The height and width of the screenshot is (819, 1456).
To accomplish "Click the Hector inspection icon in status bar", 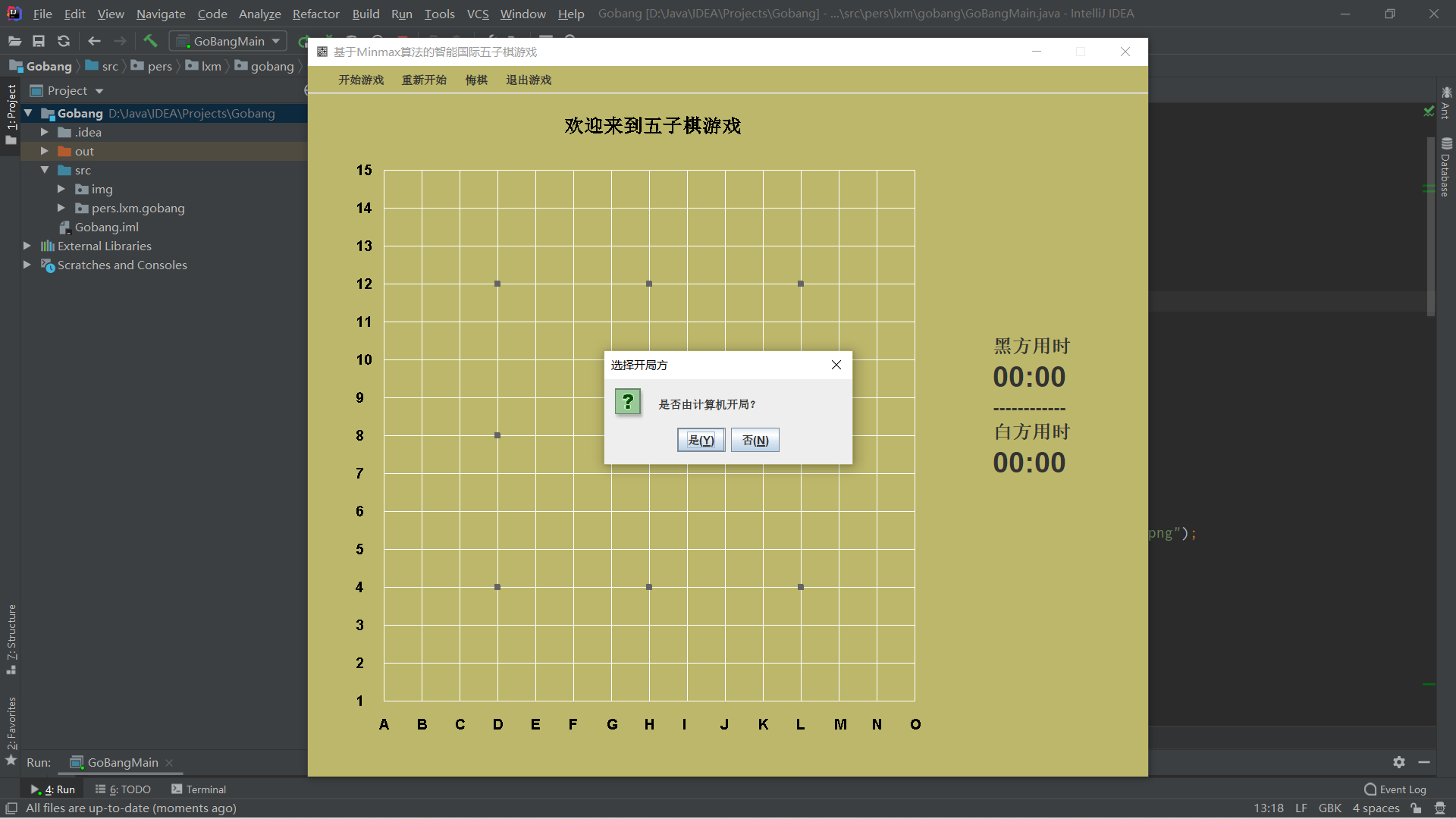I will click(x=1440, y=808).
